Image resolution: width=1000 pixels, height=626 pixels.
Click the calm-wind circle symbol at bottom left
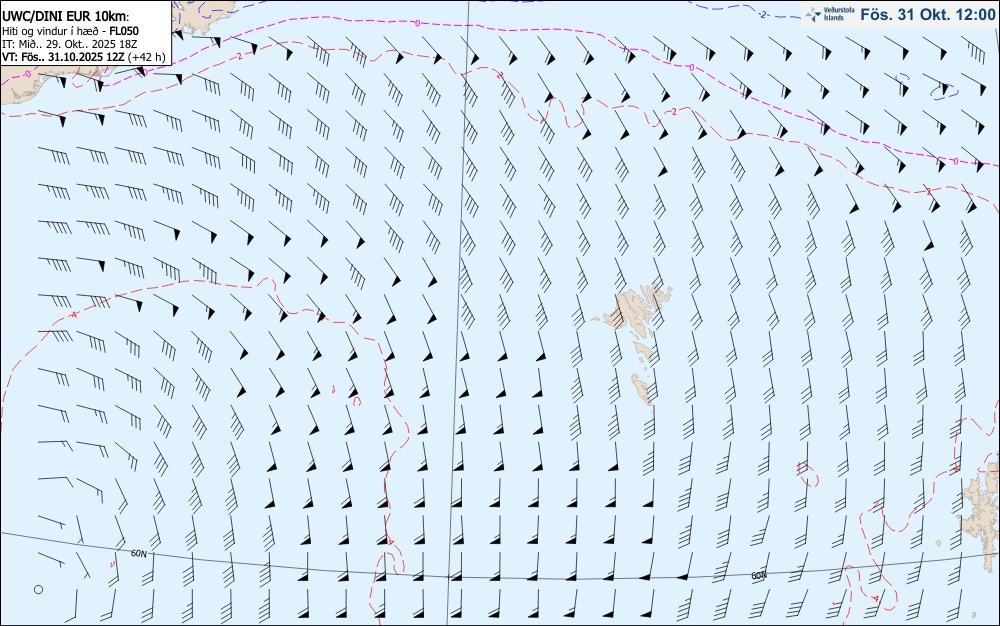38,590
